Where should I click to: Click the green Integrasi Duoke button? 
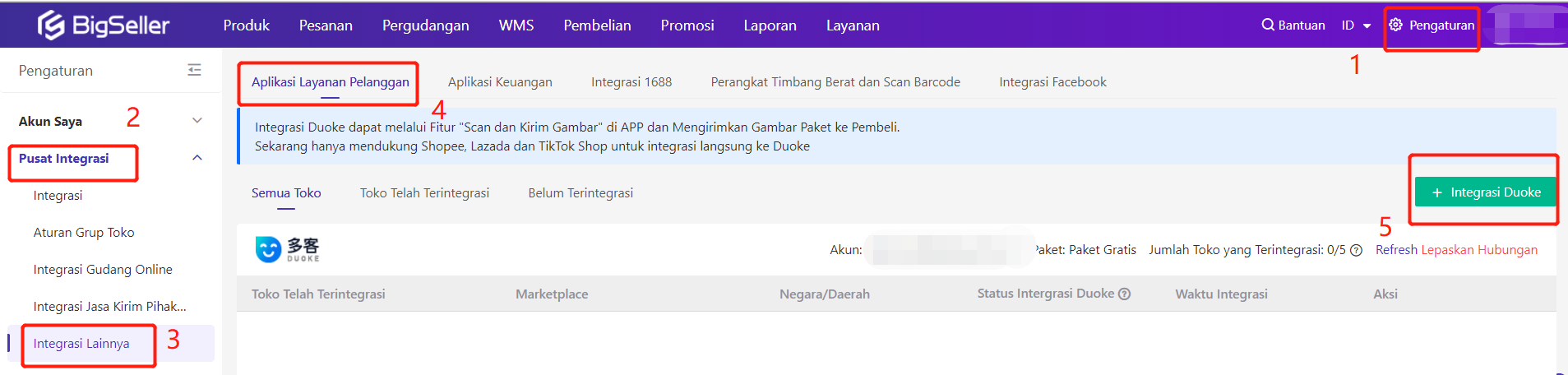[x=1485, y=192]
